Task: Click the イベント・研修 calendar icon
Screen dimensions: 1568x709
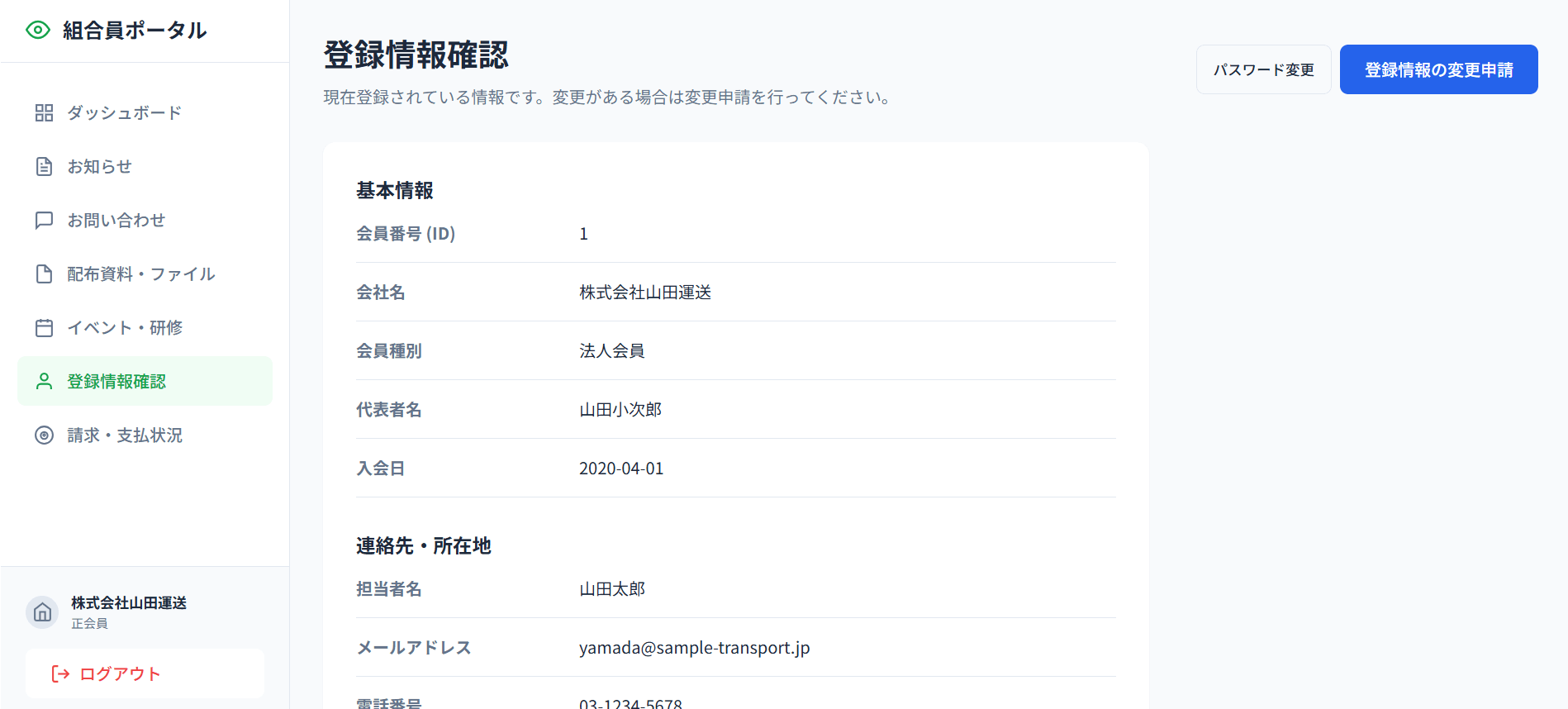Action: (44, 328)
